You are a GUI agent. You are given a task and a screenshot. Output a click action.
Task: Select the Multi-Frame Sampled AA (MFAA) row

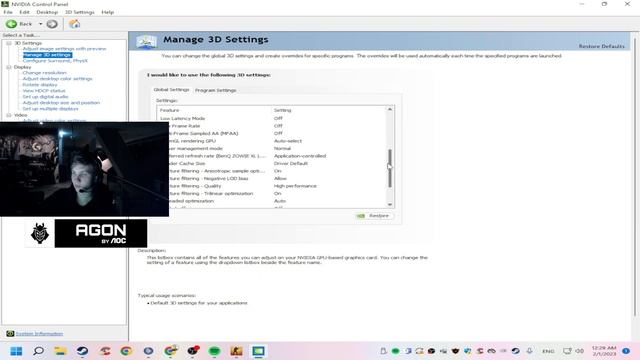click(x=271, y=133)
